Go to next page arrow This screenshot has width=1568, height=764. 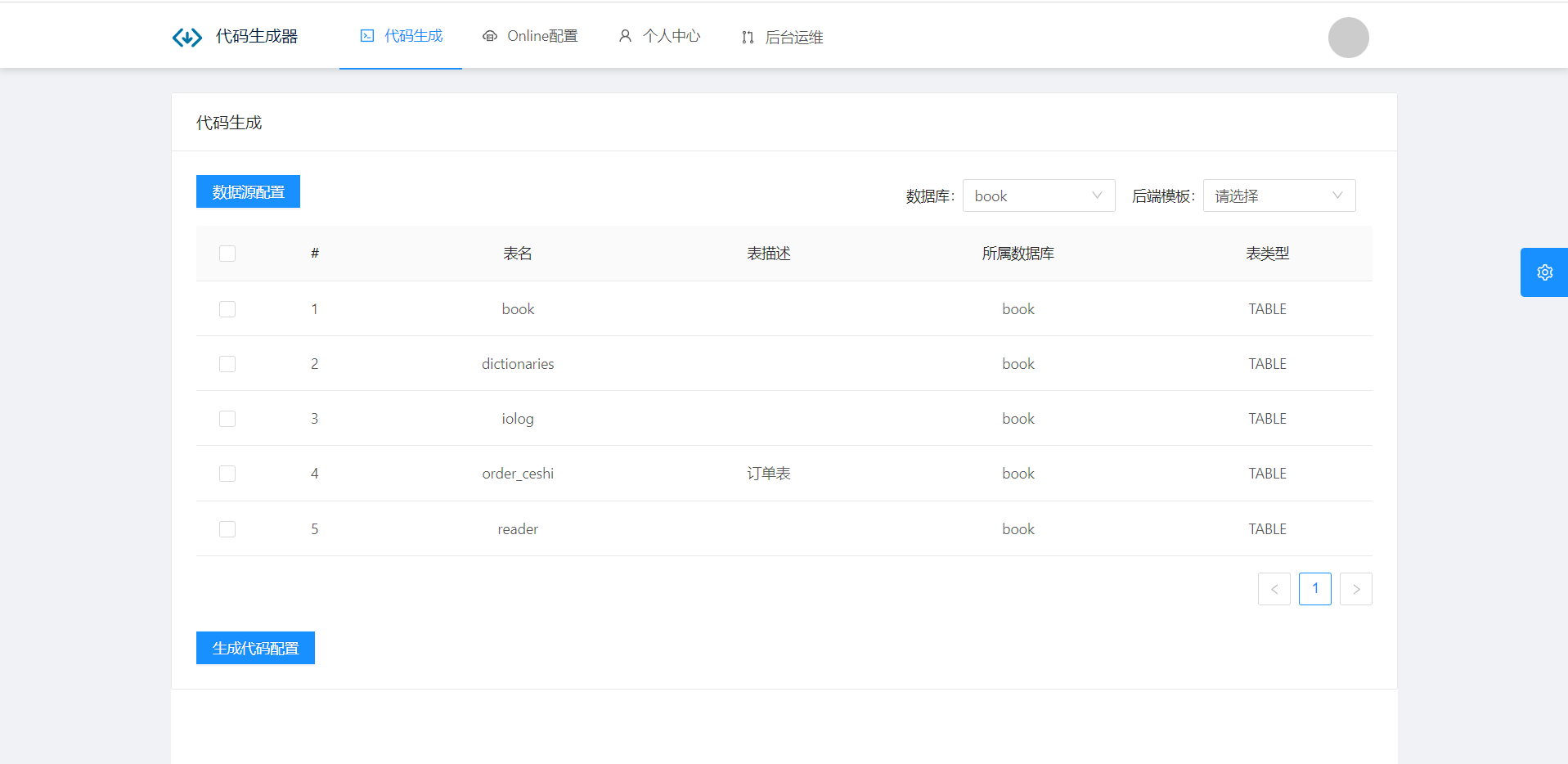(1355, 589)
